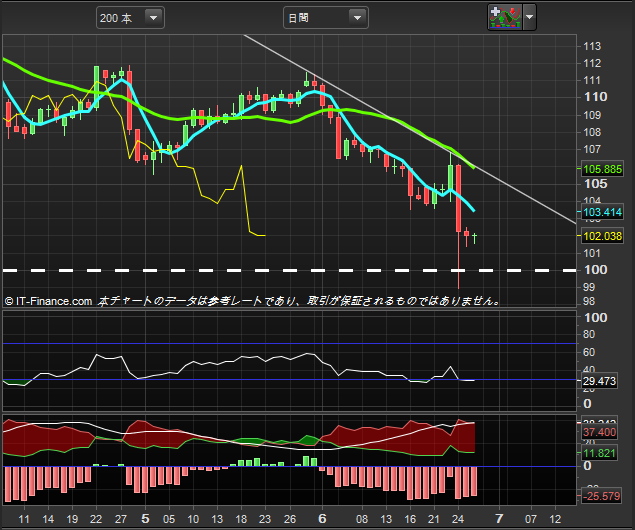Click the green 105.885 price label
This screenshot has width=635, height=530.
[x=602, y=169]
